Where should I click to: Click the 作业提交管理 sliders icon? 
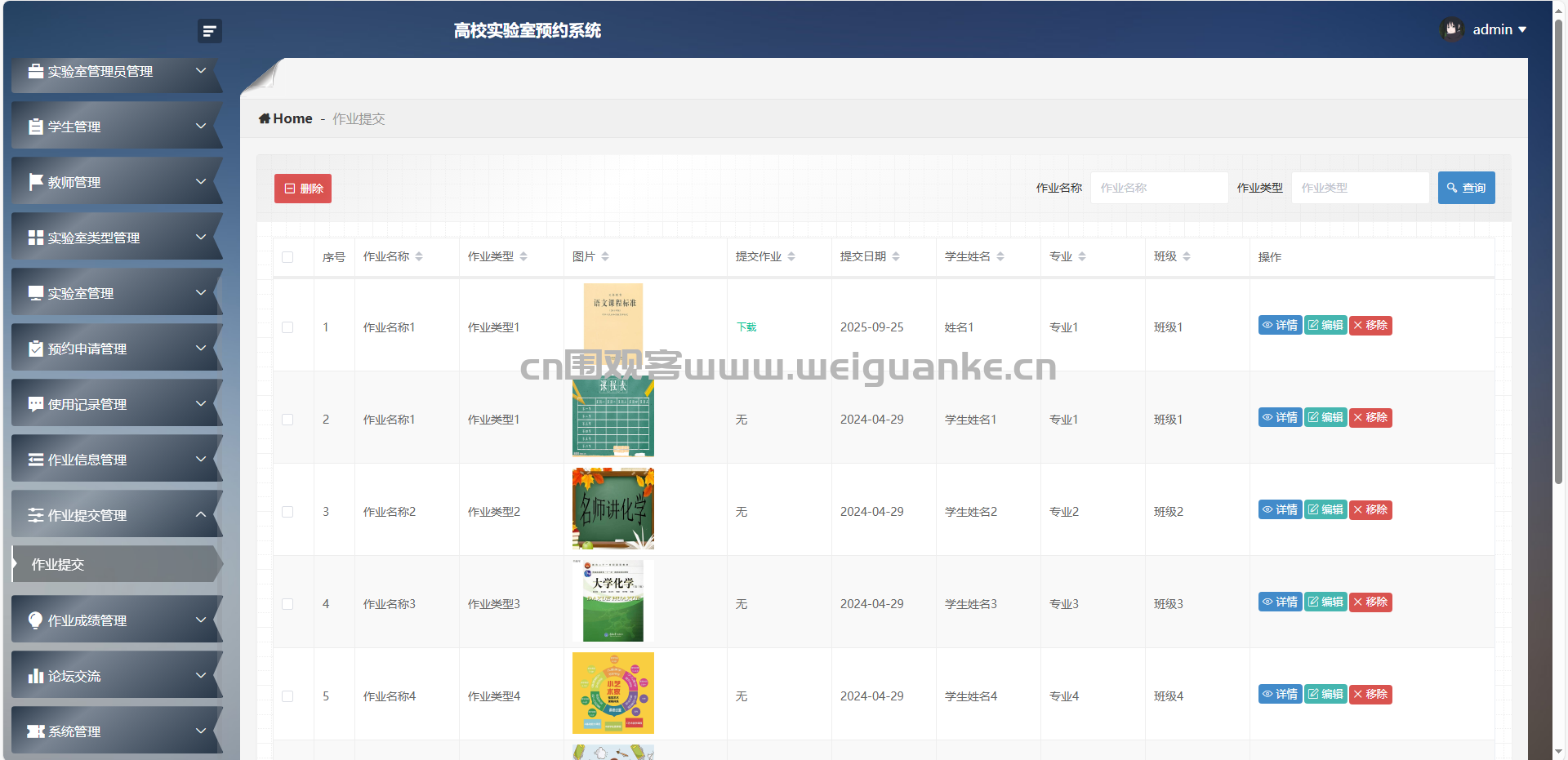coord(36,515)
